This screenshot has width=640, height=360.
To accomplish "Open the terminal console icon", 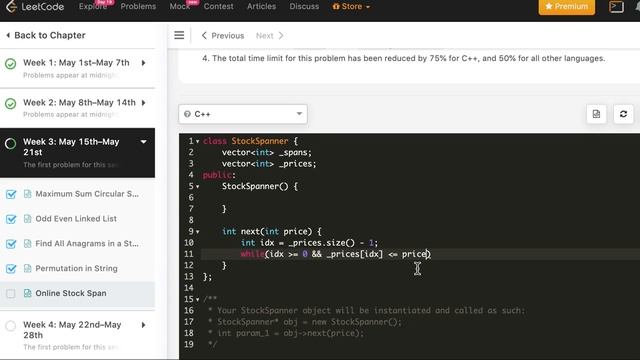I will click(x=616, y=7).
